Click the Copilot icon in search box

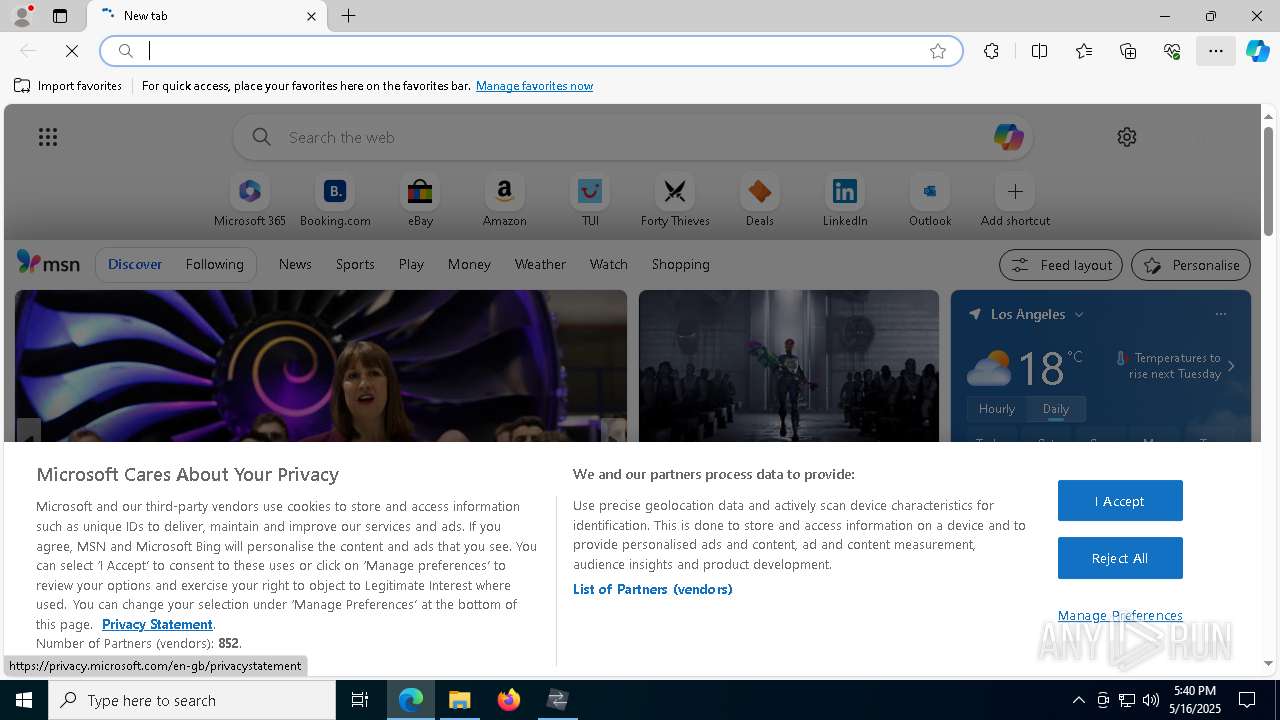coord(1008,137)
